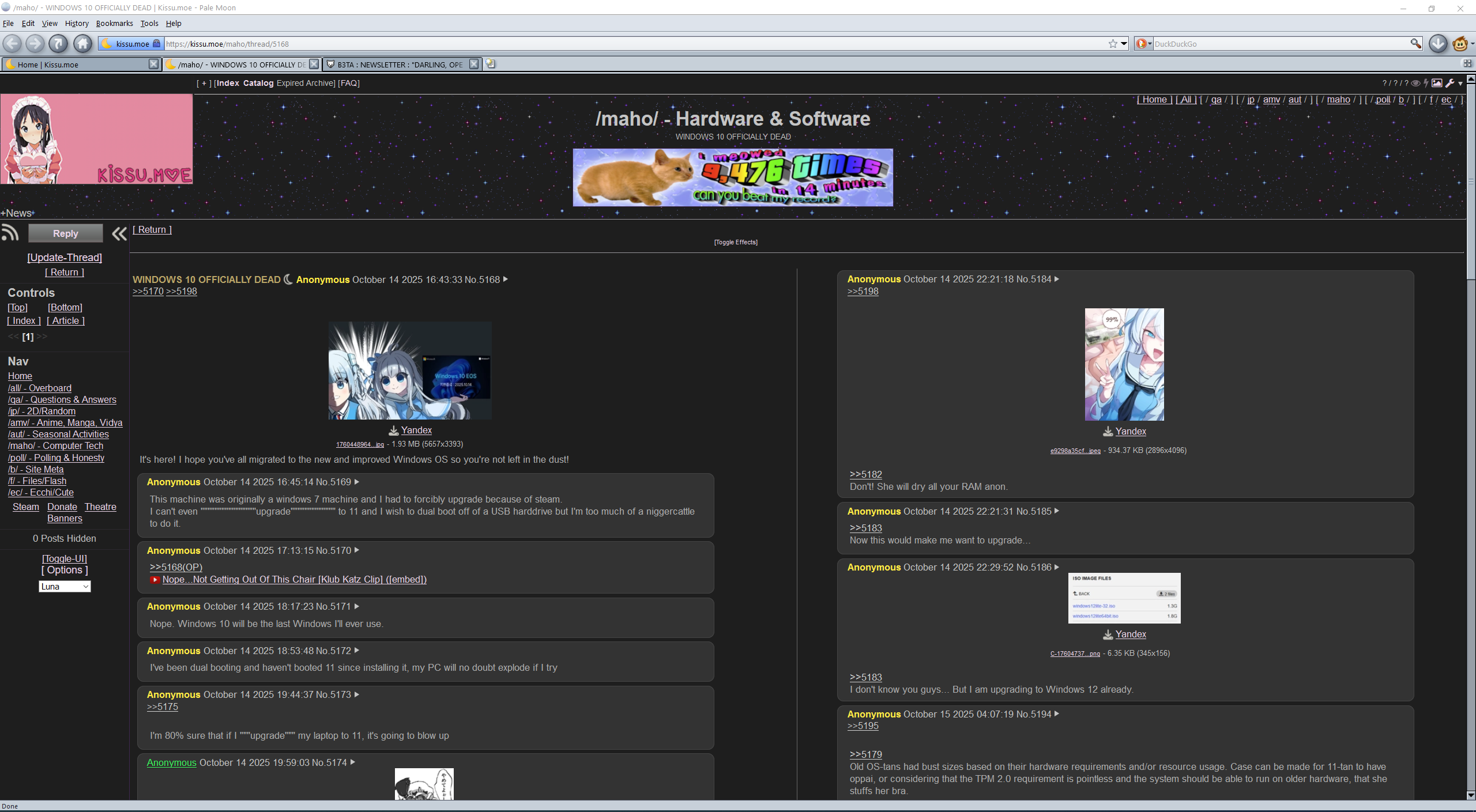Toggle the eye watch icon in top bar
The height and width of the screenshot is (812, 1476).
click(1415, 83)
